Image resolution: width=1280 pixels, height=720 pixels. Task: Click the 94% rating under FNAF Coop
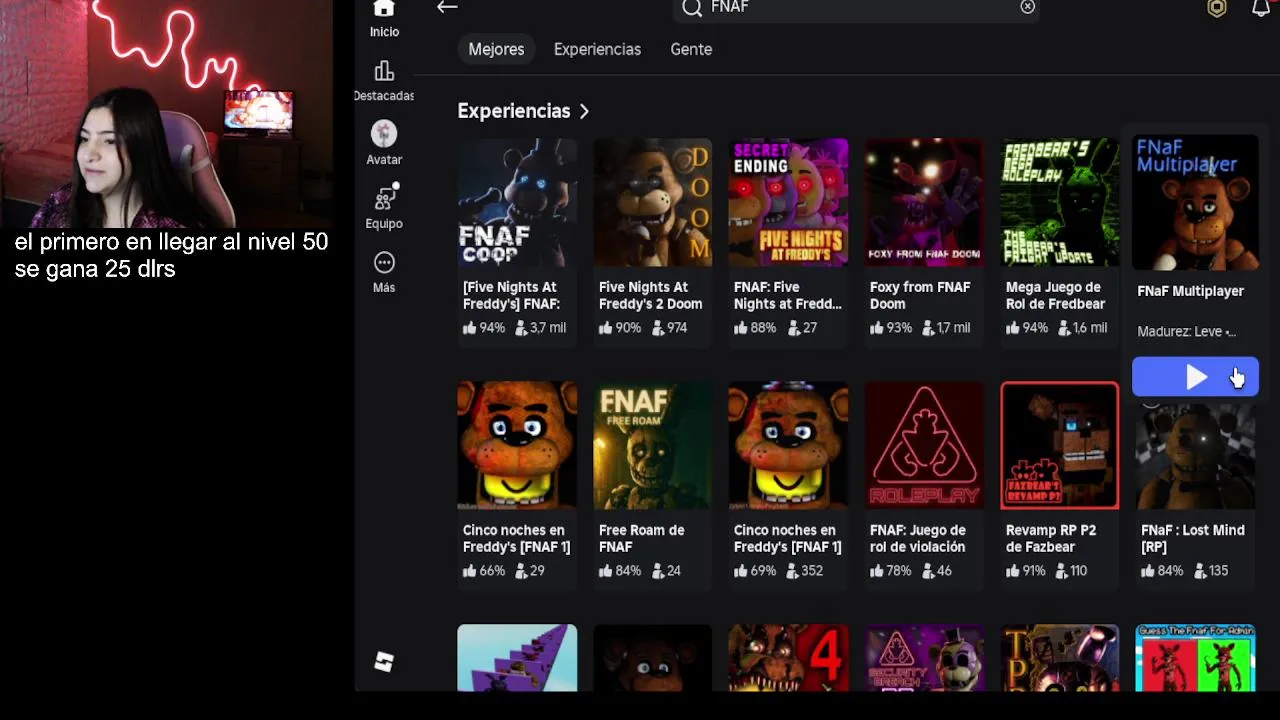[484, 328]
